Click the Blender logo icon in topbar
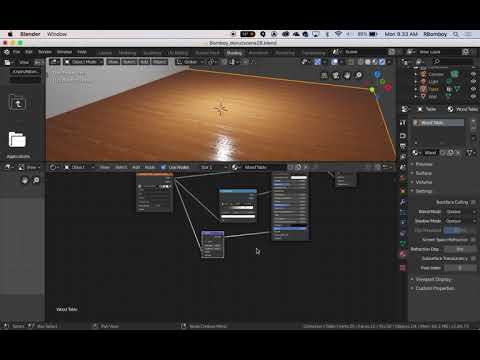480x360 pixels. click(x=7, y=52)
